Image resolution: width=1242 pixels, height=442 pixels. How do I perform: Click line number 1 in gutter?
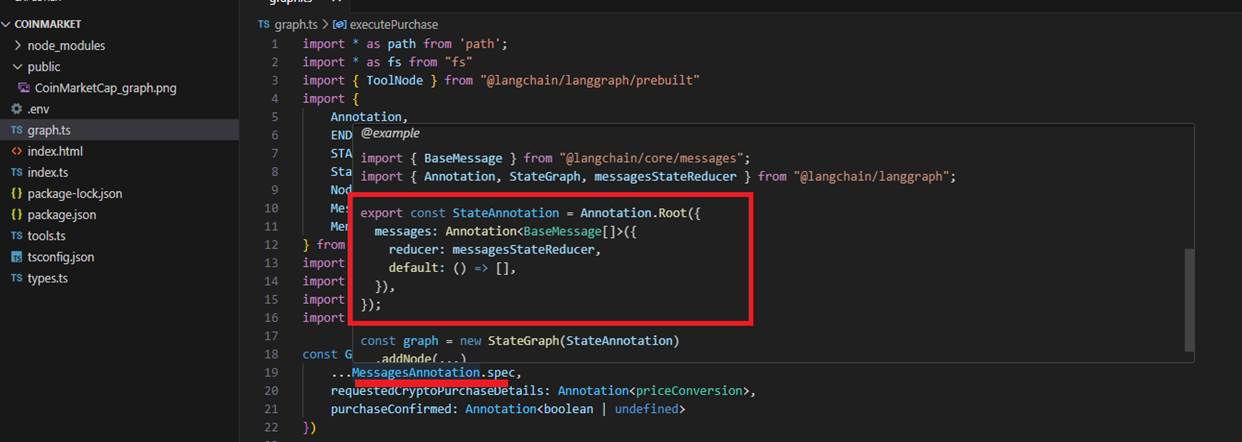274,44
